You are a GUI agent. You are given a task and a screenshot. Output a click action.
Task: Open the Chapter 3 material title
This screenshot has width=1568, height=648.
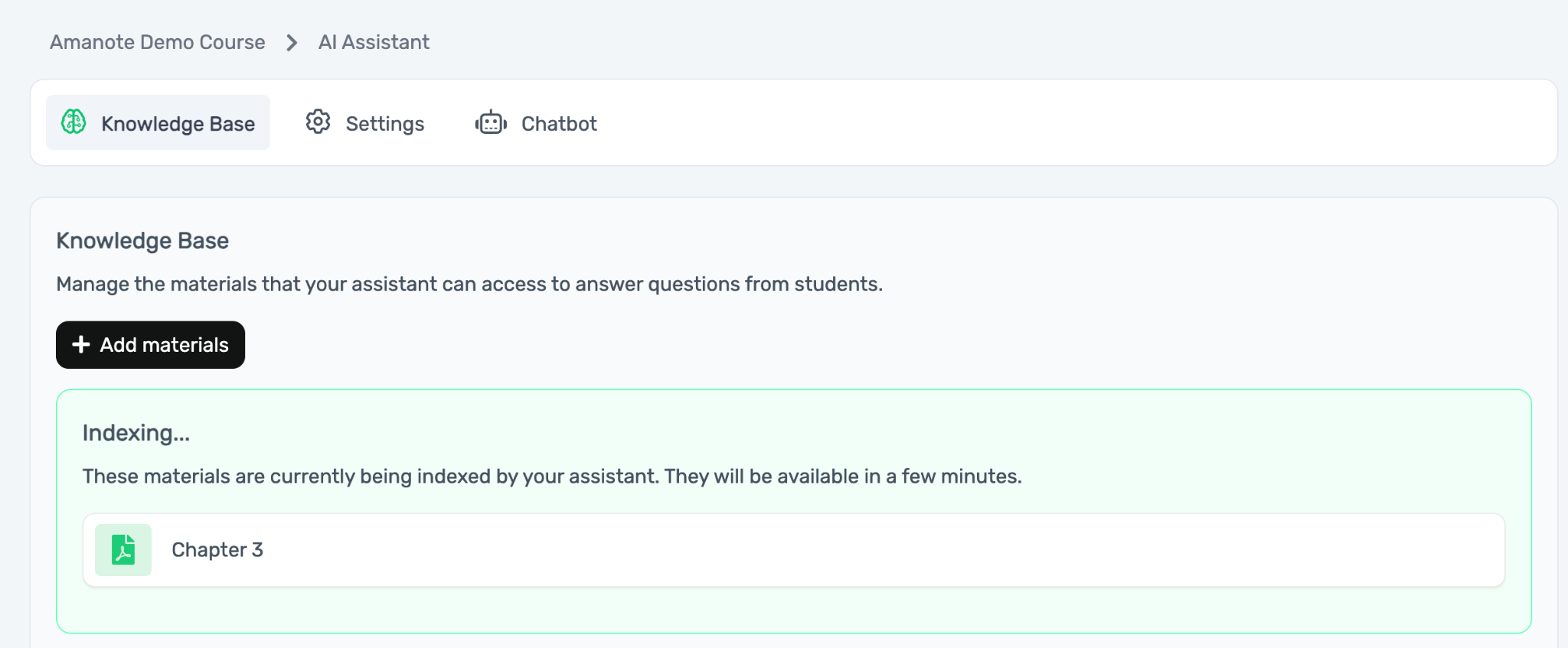[217, 550]
